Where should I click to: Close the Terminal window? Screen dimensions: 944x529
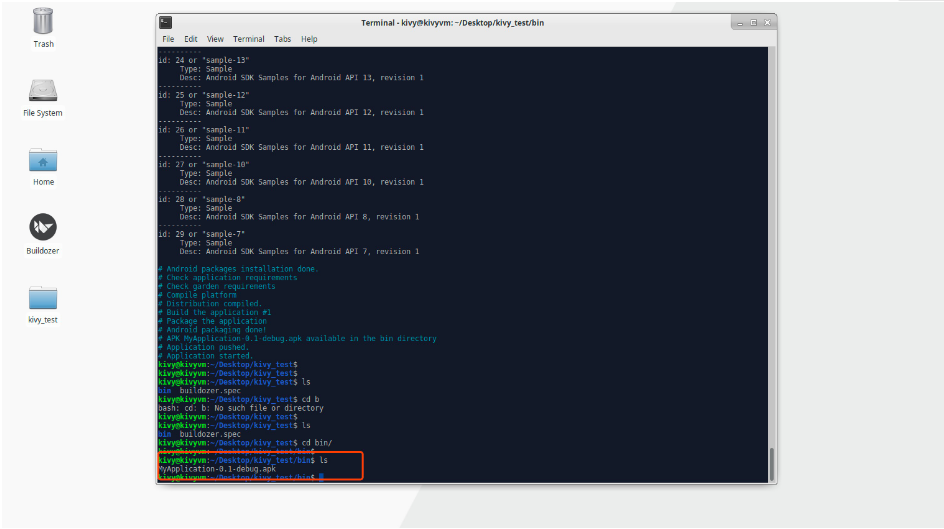(767, 23)
